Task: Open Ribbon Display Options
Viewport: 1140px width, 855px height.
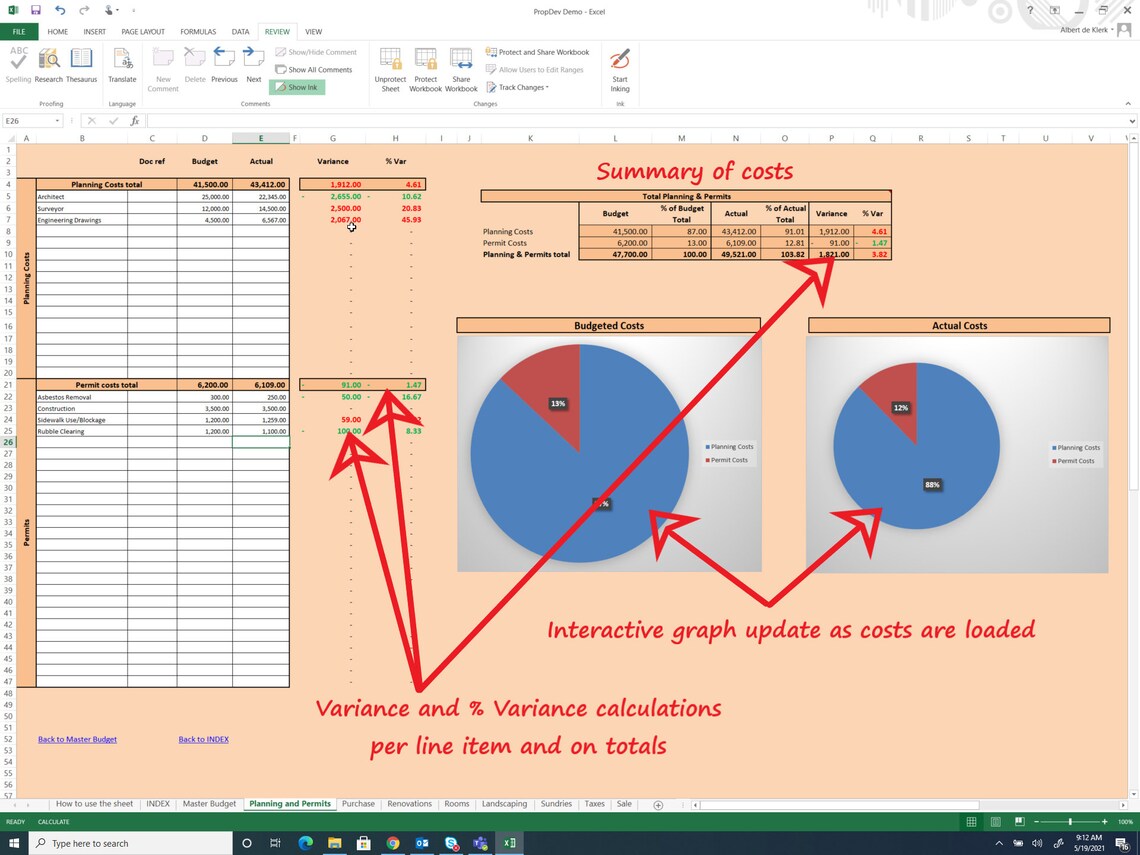Action: point(1054,10)
